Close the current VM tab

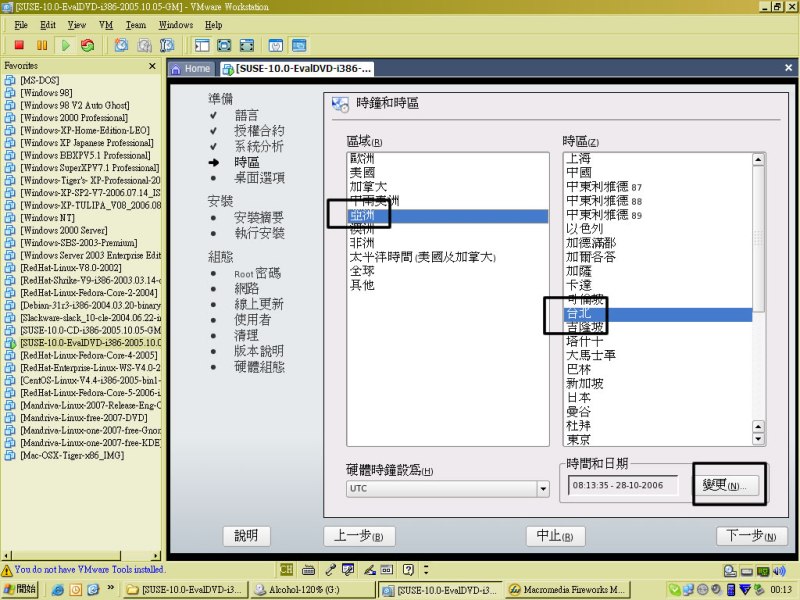788,68
